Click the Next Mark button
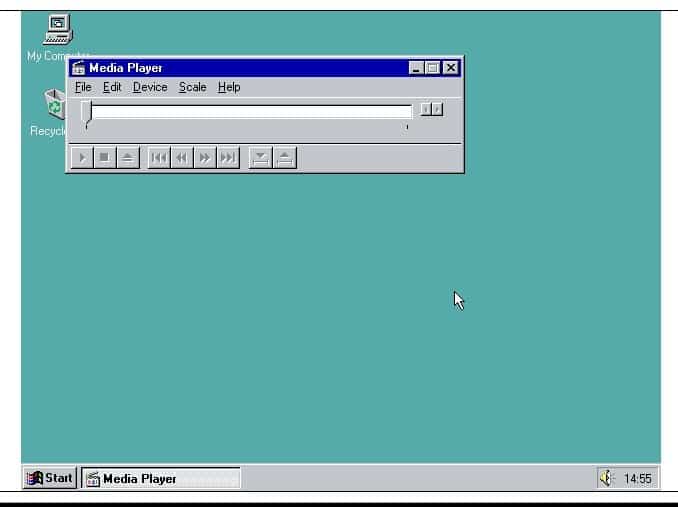678x507 pixels. (228, 158)
